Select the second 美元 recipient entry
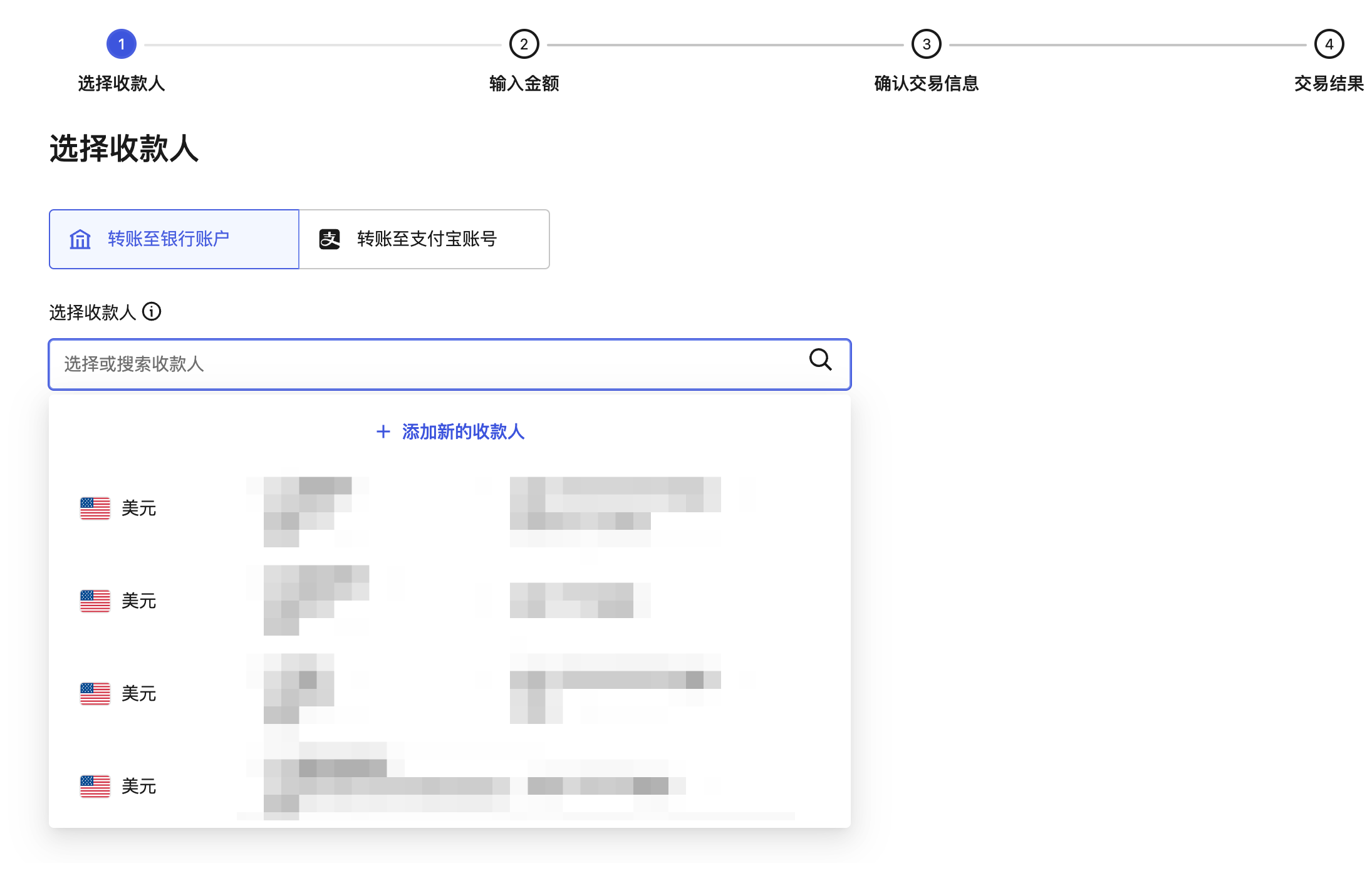The image size is (1372, 883). click(x=439, y=600)
